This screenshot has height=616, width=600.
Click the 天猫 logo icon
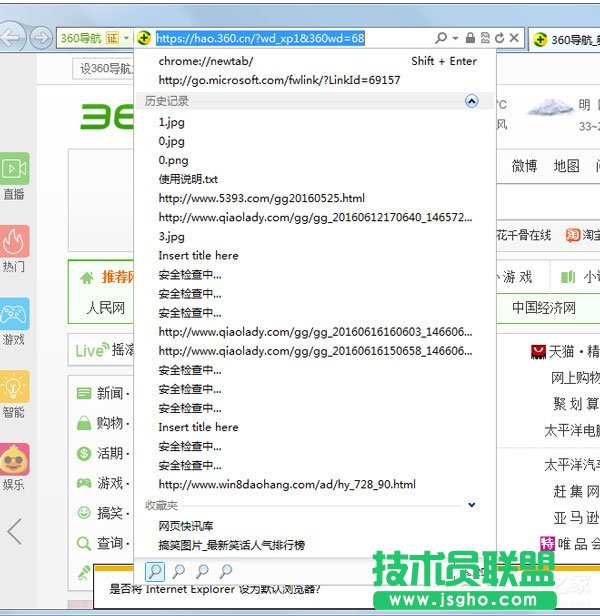tap(538, 352)
